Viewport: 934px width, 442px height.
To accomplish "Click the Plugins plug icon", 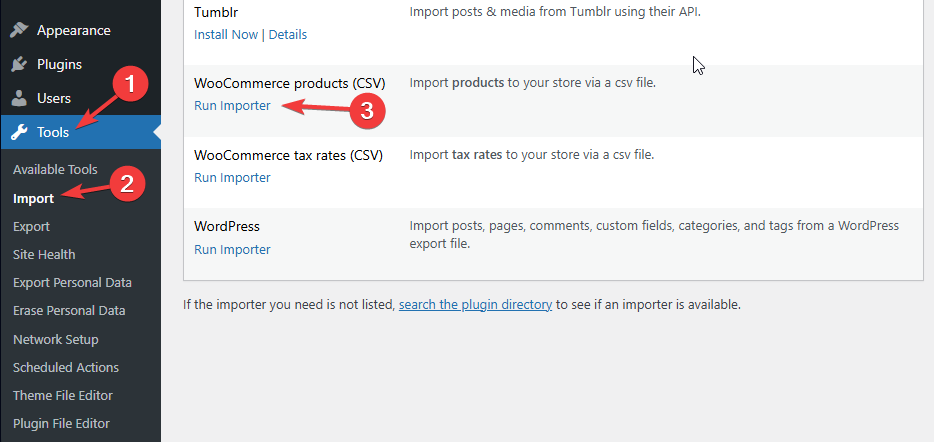I will pos(19,64).
